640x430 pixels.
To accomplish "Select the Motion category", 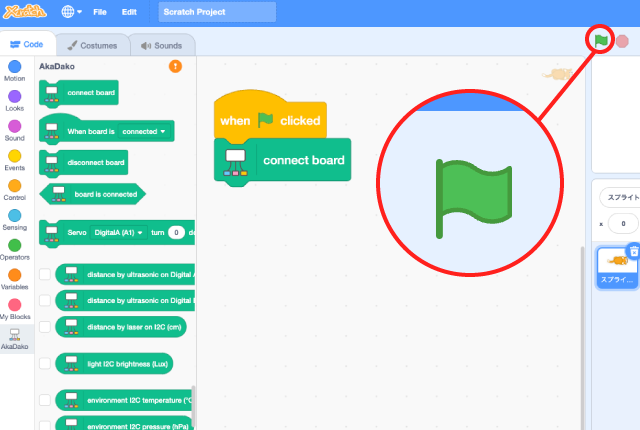I will pyautogui.click(x=15, y=71).
